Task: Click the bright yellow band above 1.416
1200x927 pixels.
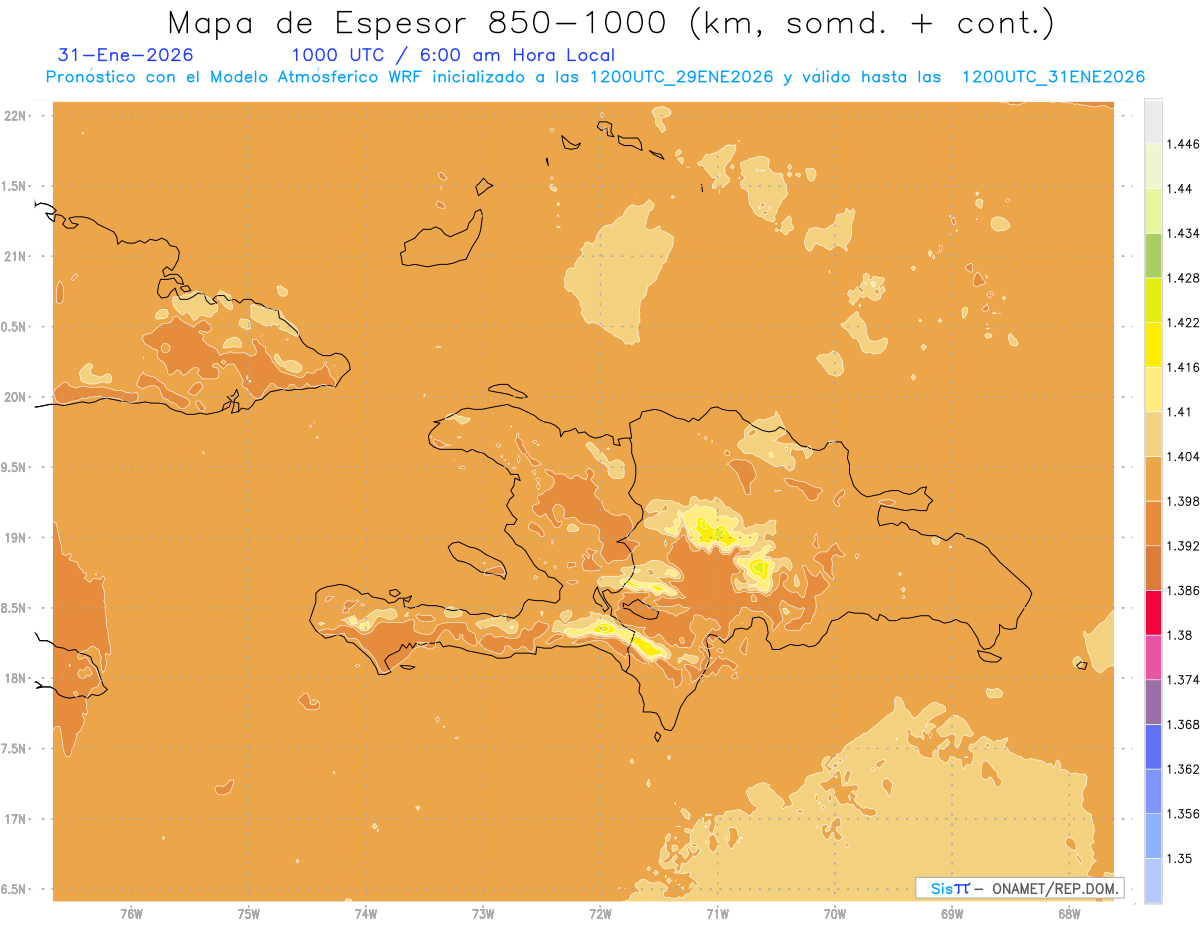Action: click(x=1153, y=345)
